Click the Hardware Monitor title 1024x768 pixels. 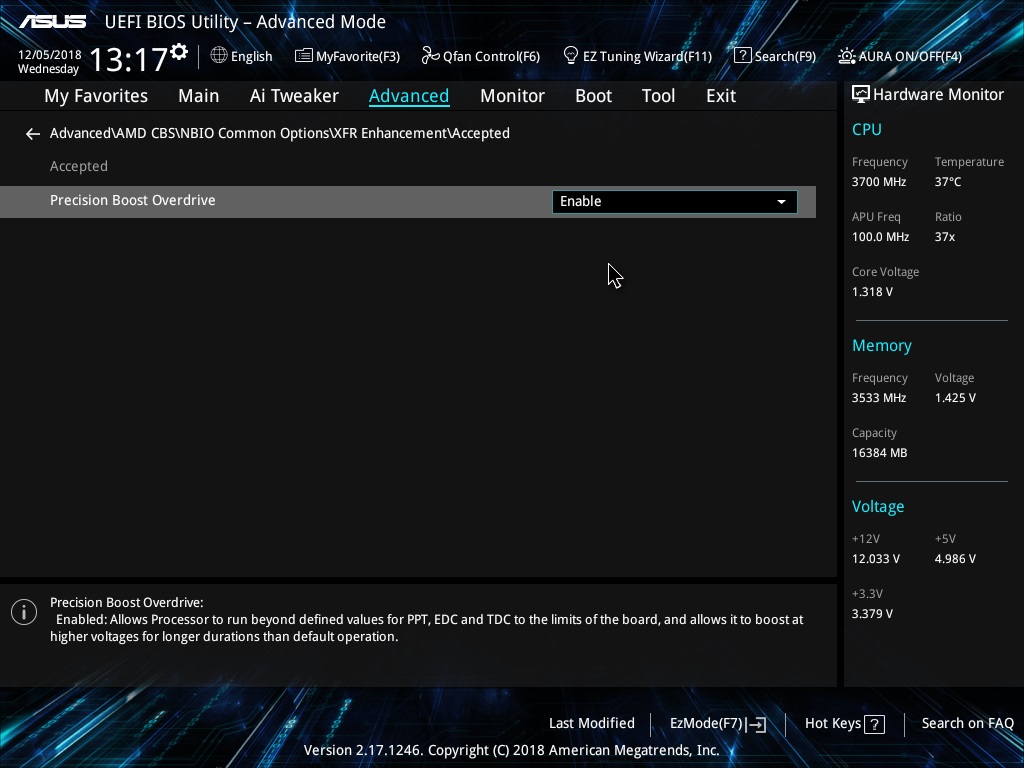pyautogui.click(x=938, y=95)
